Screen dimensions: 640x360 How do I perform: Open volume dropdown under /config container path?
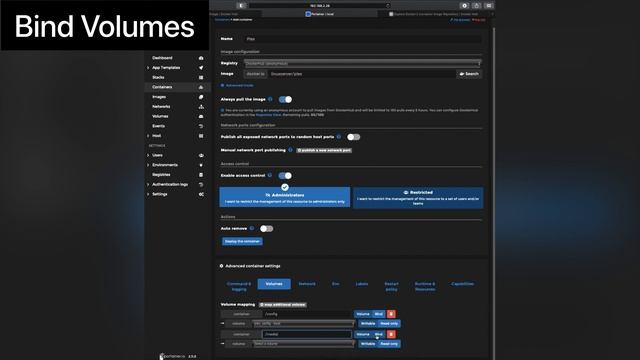tap(304, 324)
